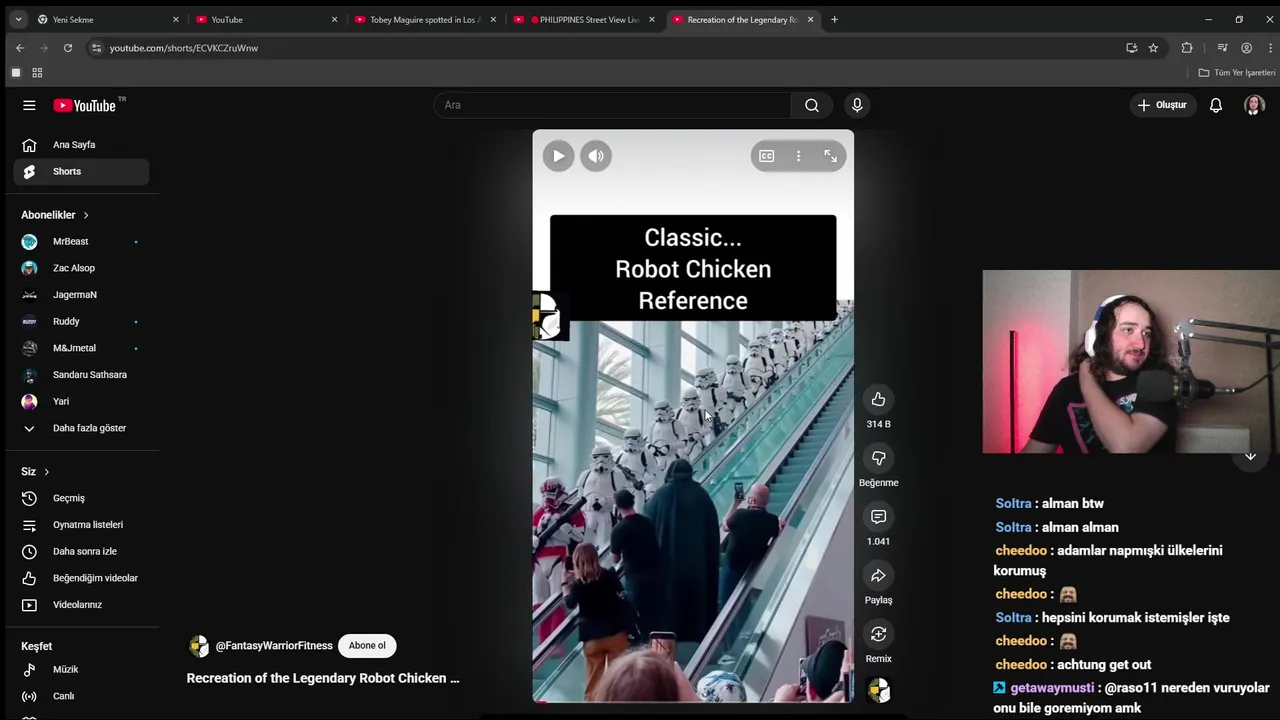Screen dimensions: 1280x720
Task: Expand Daha fazla göster subscriptions
Action: coord(82,428)
